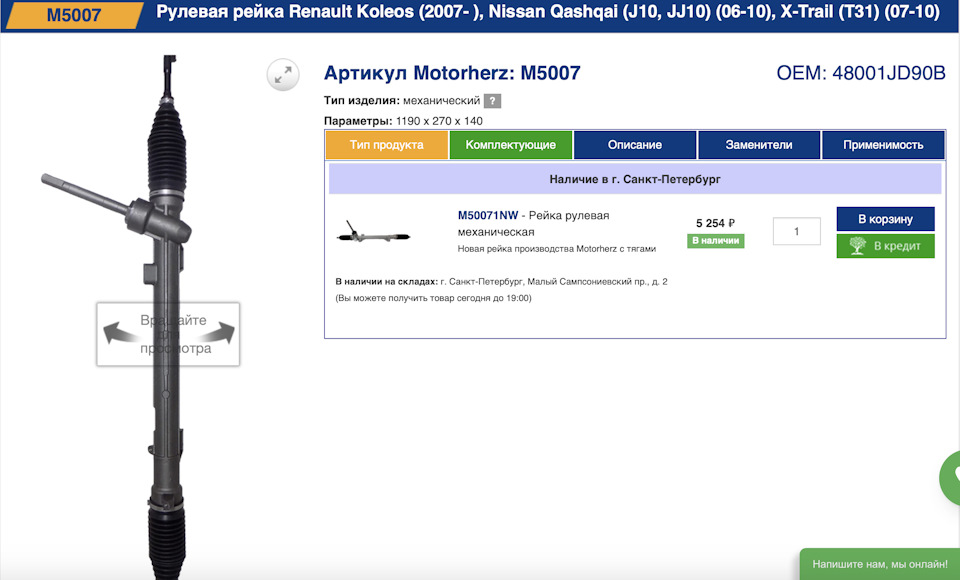The image size is (960, 580).
Task: Click the quantity input field showing 1
Action: tap(797, 232)
